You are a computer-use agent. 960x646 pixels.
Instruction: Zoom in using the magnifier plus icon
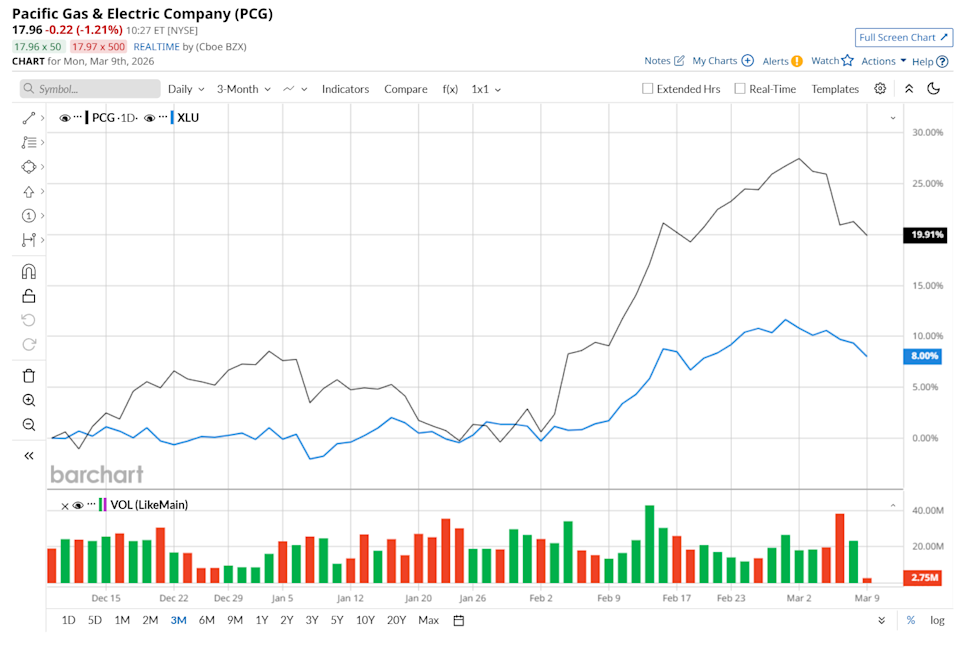[28, 400]
